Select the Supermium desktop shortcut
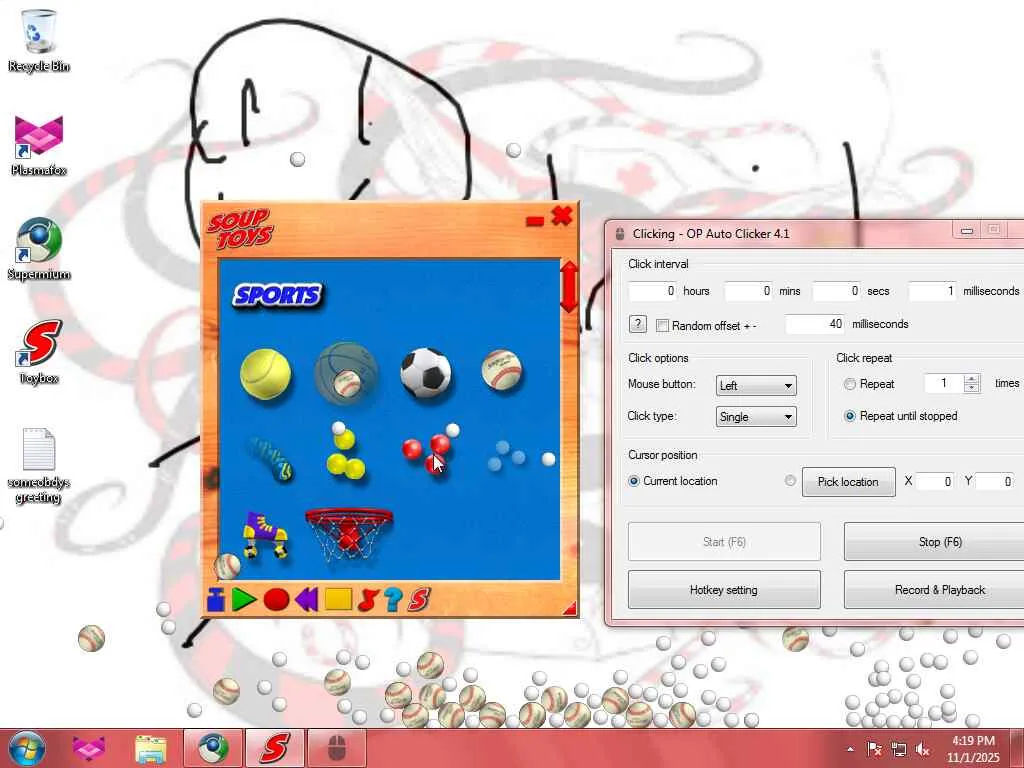Image resolution: width=1024 pixels, height=768 pixels. 39,249
